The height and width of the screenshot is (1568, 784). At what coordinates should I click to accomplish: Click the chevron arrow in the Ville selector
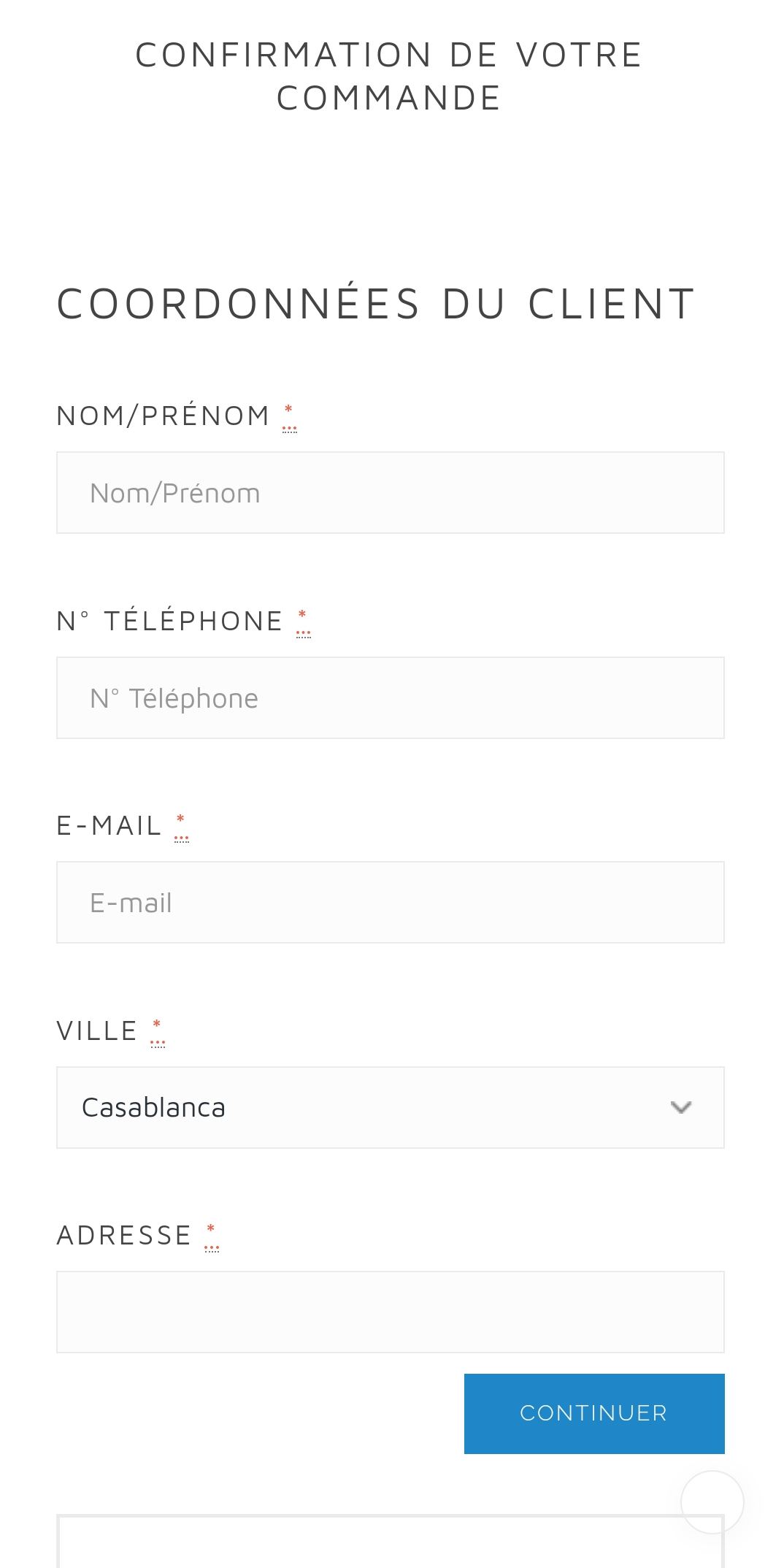pyautogui.click(x=680, y=1107)
